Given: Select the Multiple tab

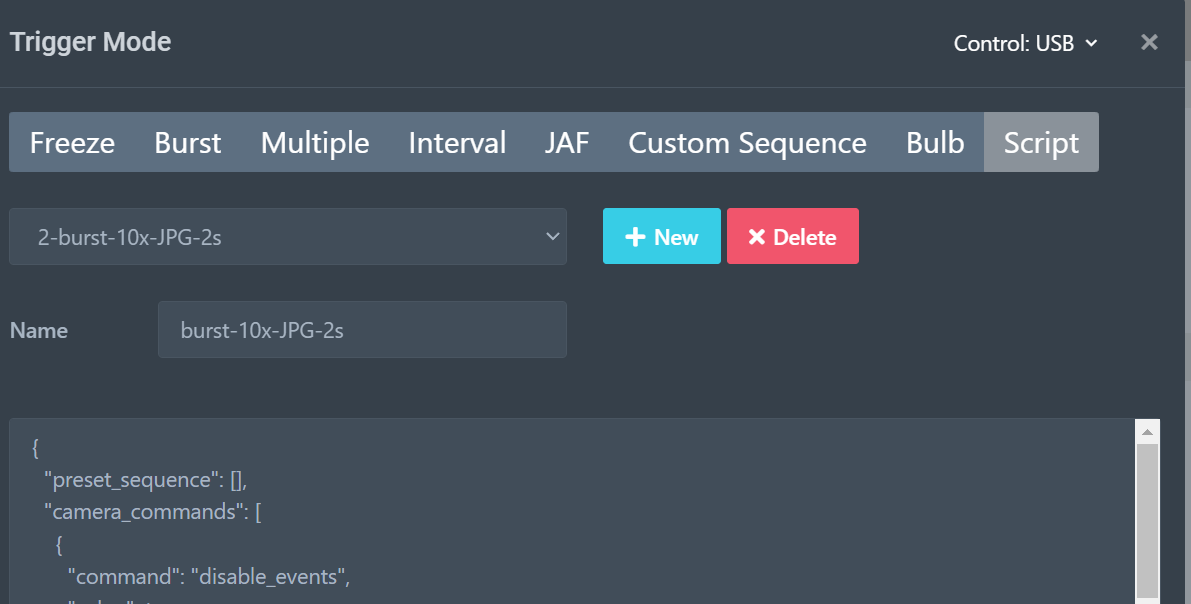Looking at the screenshot, I should (x=315, y=143).
